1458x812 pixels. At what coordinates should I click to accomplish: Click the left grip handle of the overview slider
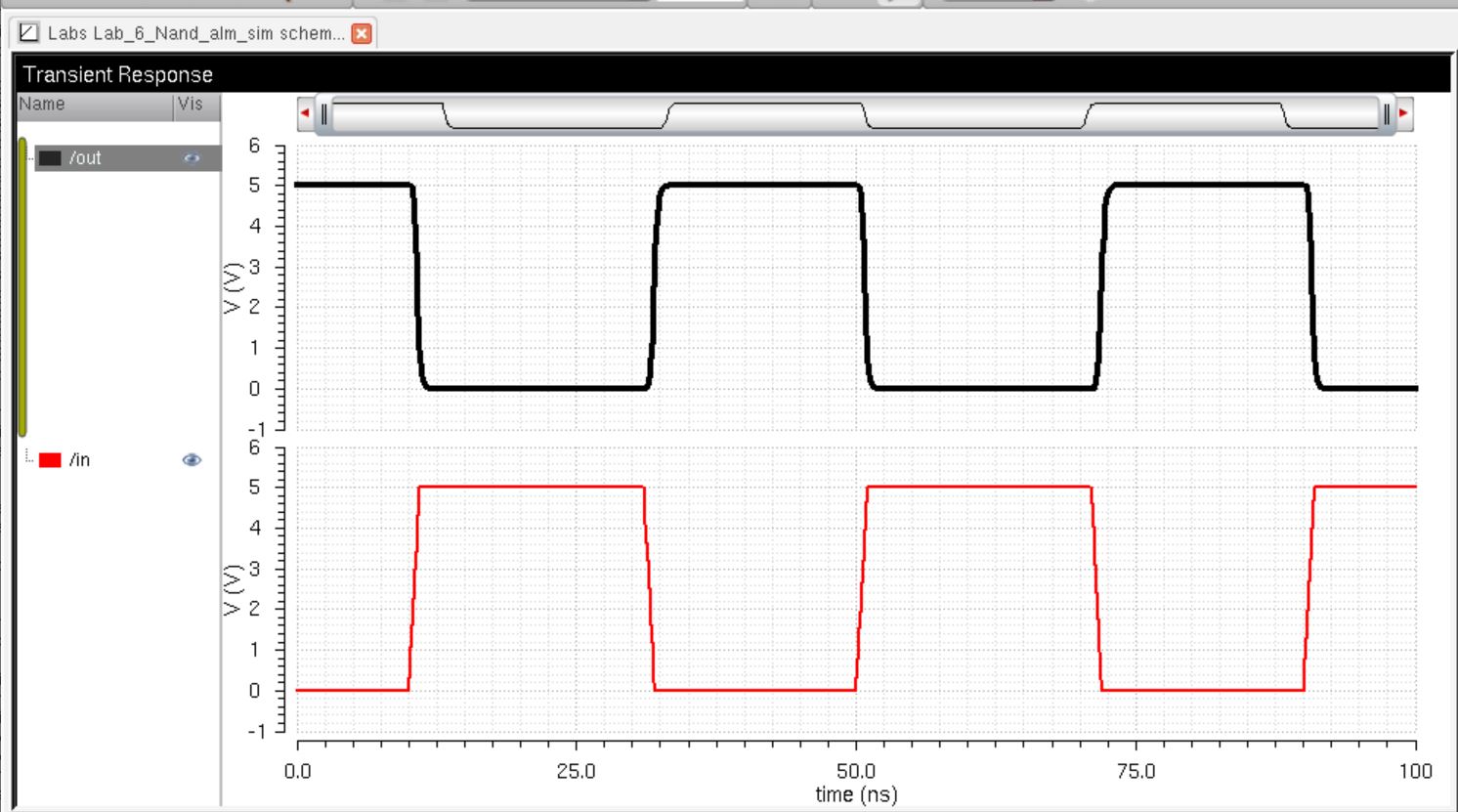tap(324, 114)
